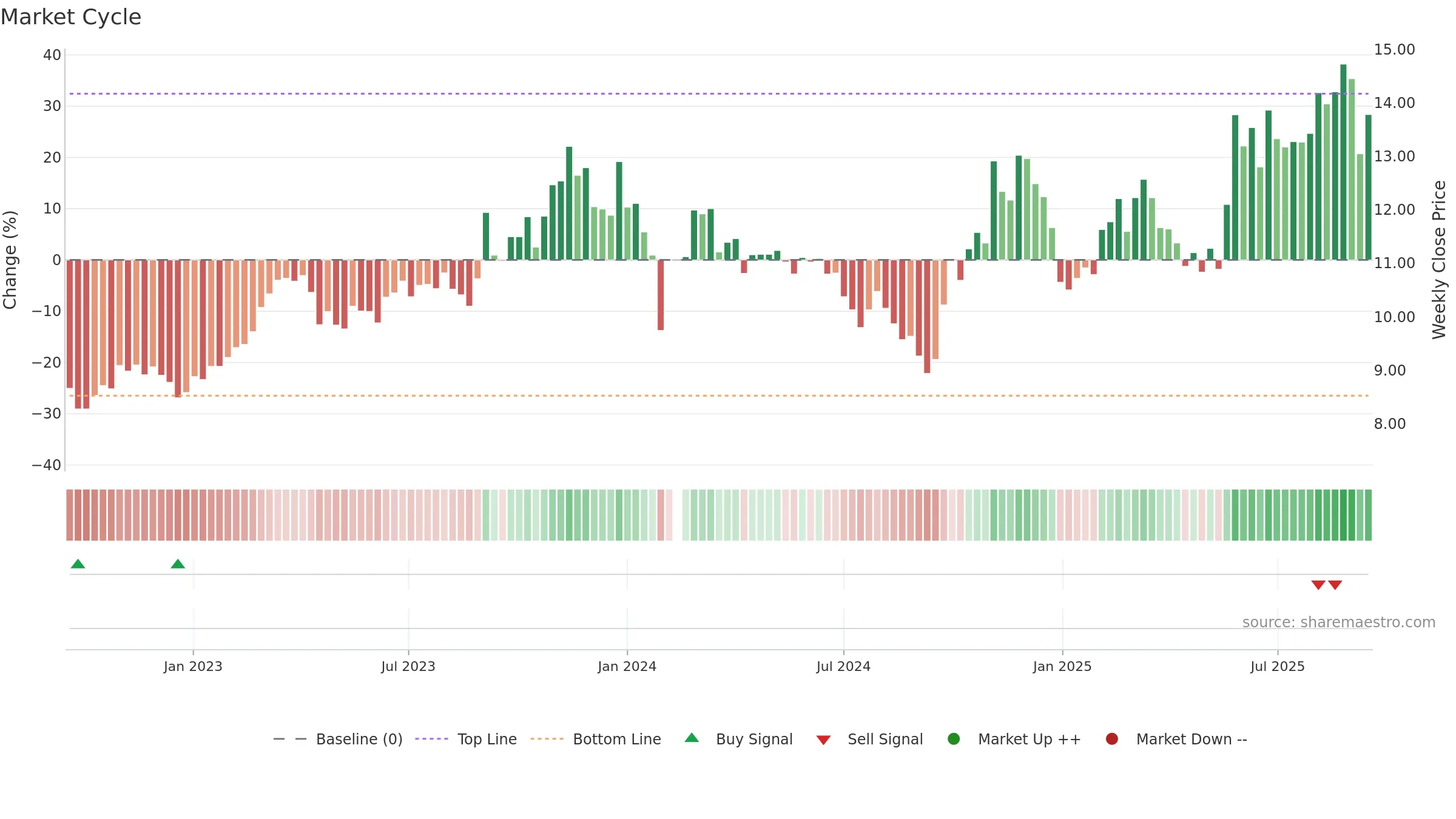Click the Jan 2025 axis label

tap(1062, 666)
